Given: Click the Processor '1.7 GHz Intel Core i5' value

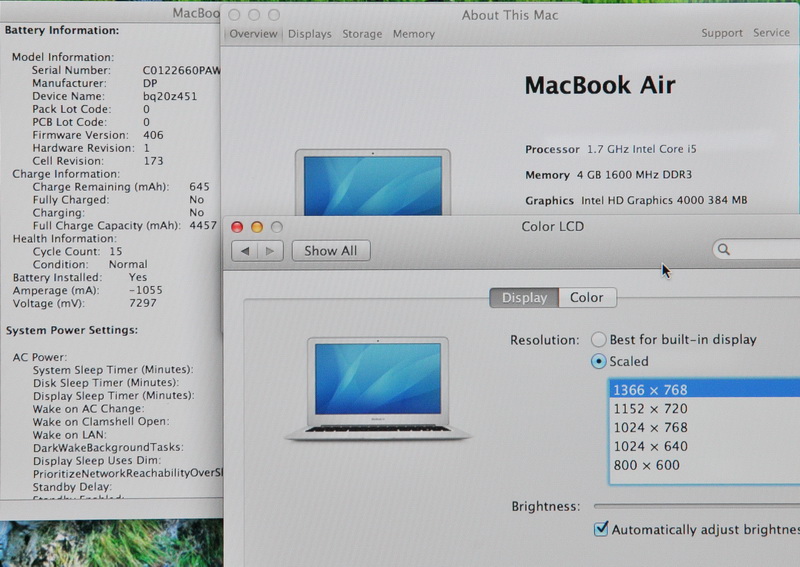Looking at the screenshot, I should point(641,149).
